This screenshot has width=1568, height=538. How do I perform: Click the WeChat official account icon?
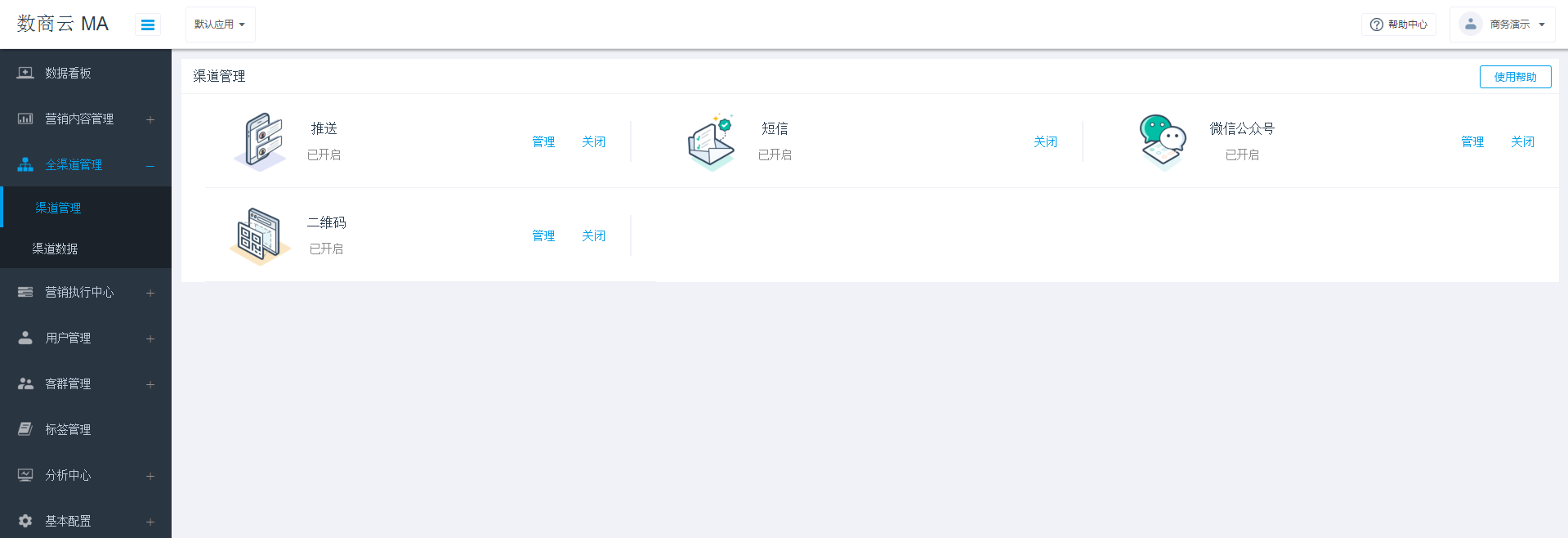coord(1162,141)
